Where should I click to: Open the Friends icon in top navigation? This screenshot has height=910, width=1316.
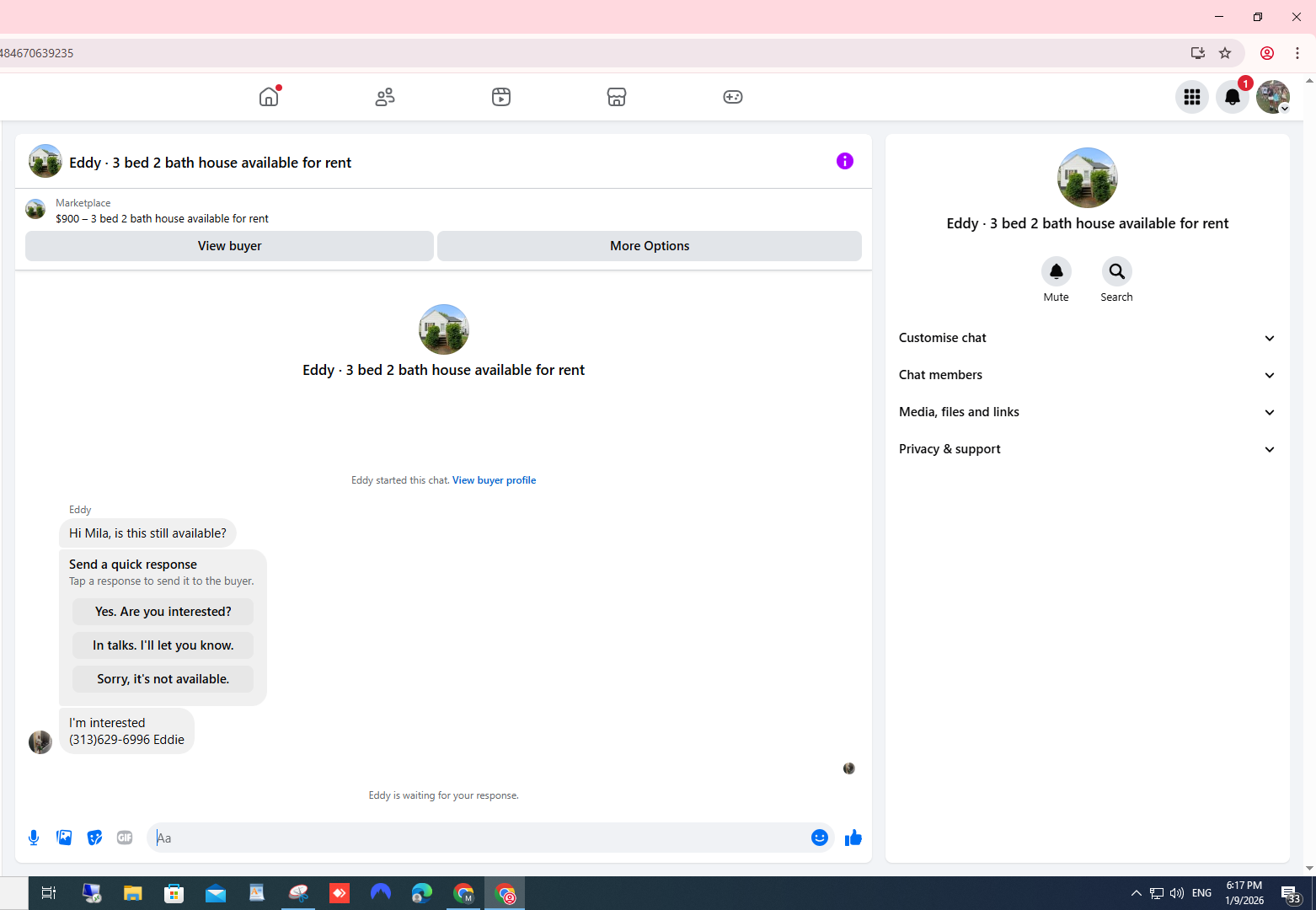click(385, 97)
